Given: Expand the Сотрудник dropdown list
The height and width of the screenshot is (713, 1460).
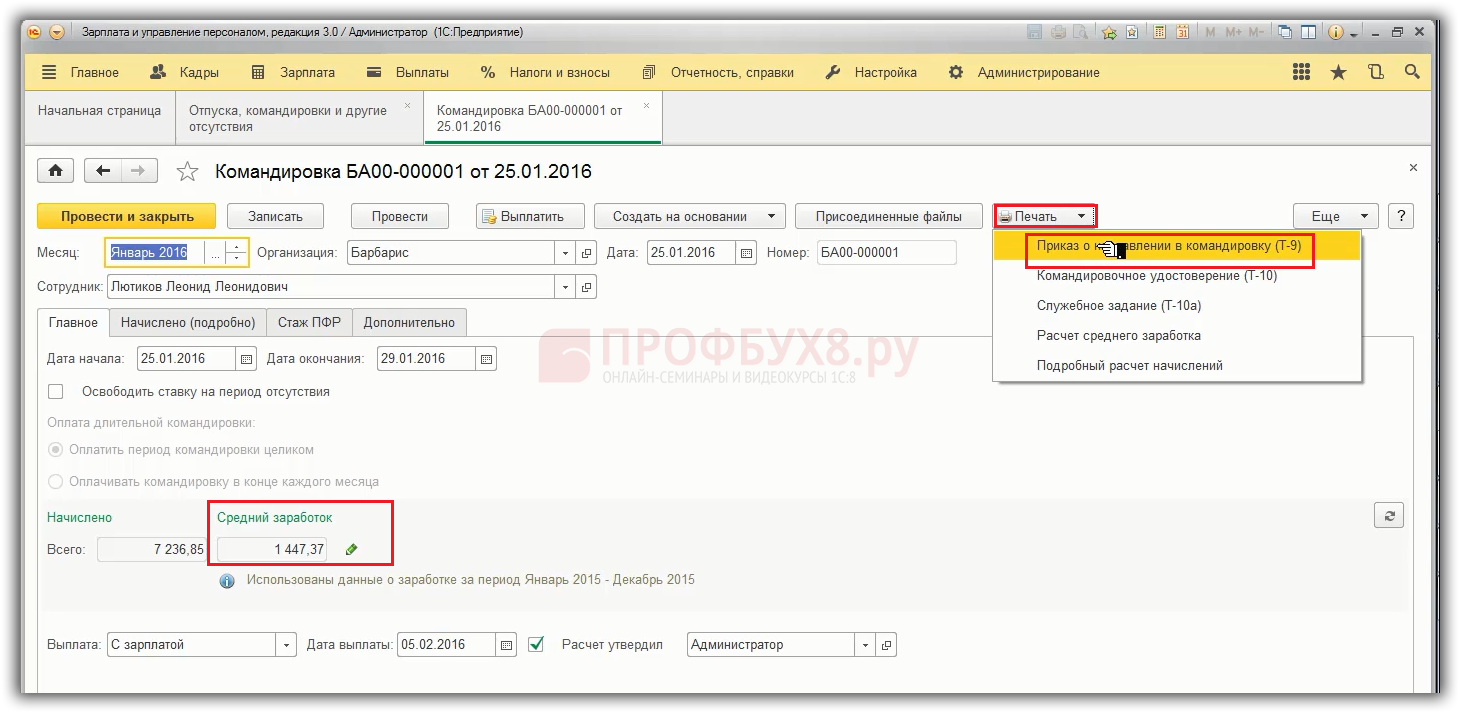Looking at the screenshot, I should click(x=566, y=287).
